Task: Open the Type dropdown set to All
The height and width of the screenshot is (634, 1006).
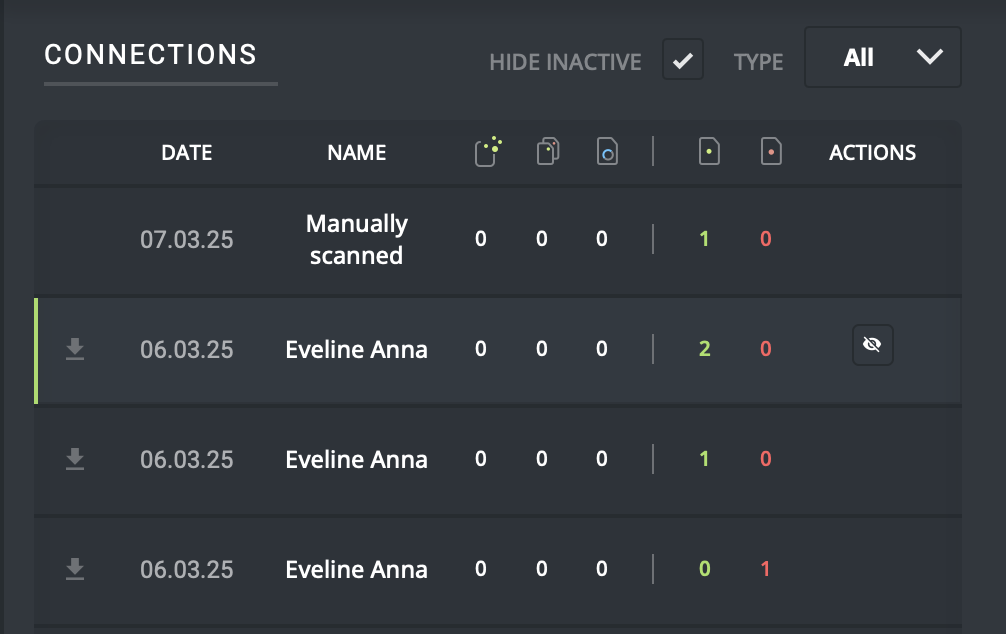Action: (x=882, y=58)
